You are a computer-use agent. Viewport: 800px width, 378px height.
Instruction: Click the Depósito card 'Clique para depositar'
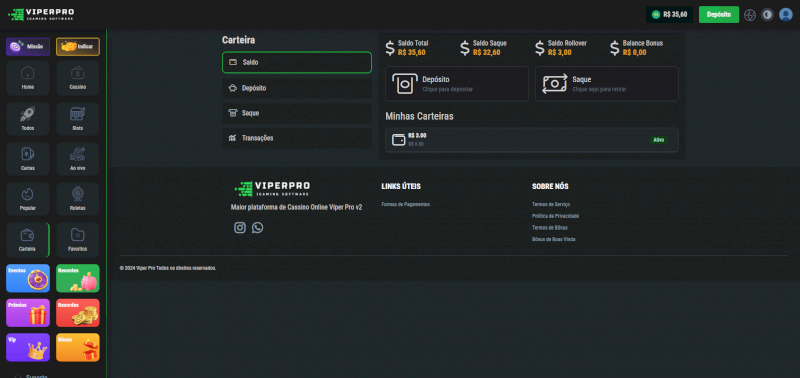coord(457,84)
